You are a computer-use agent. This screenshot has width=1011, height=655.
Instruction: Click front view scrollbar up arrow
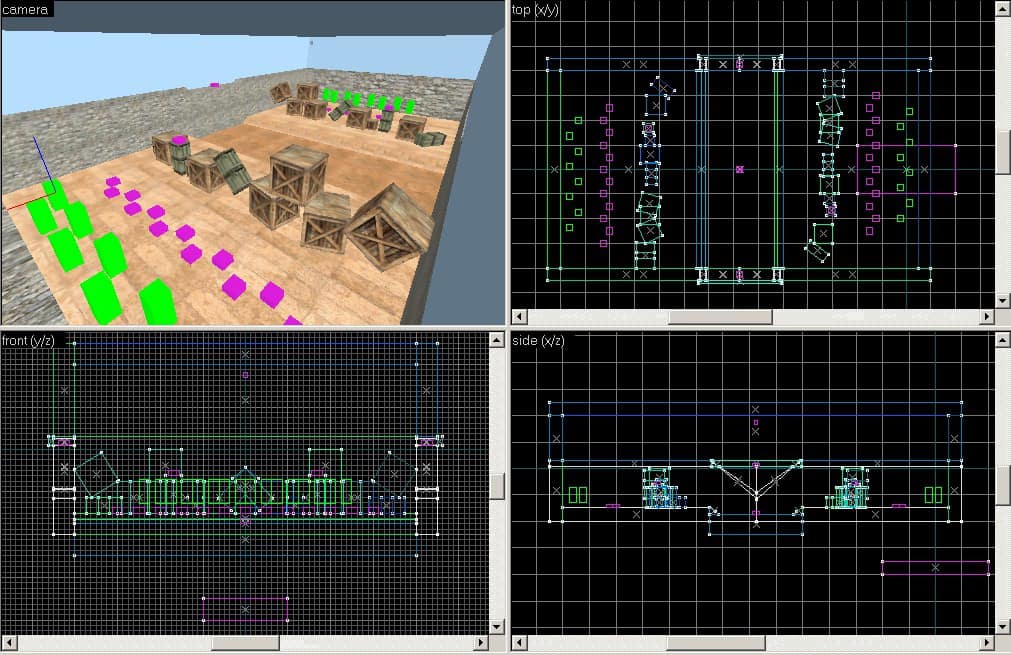[496, 340]
